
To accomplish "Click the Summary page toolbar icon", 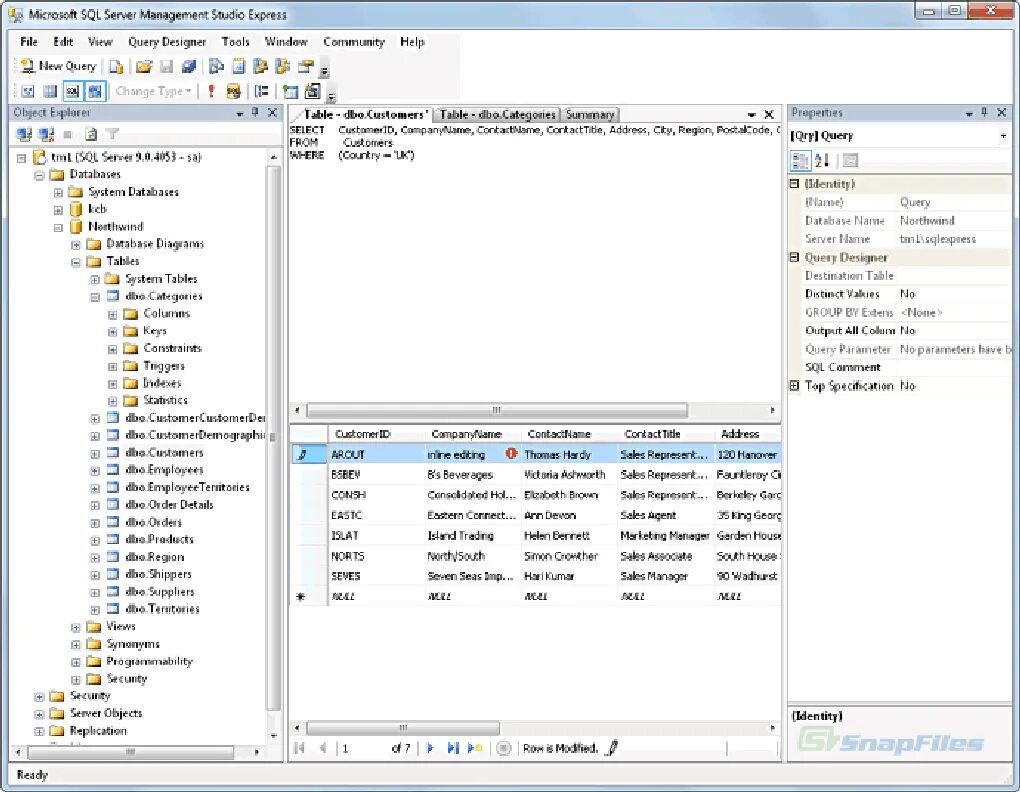I will pos(239,66).
